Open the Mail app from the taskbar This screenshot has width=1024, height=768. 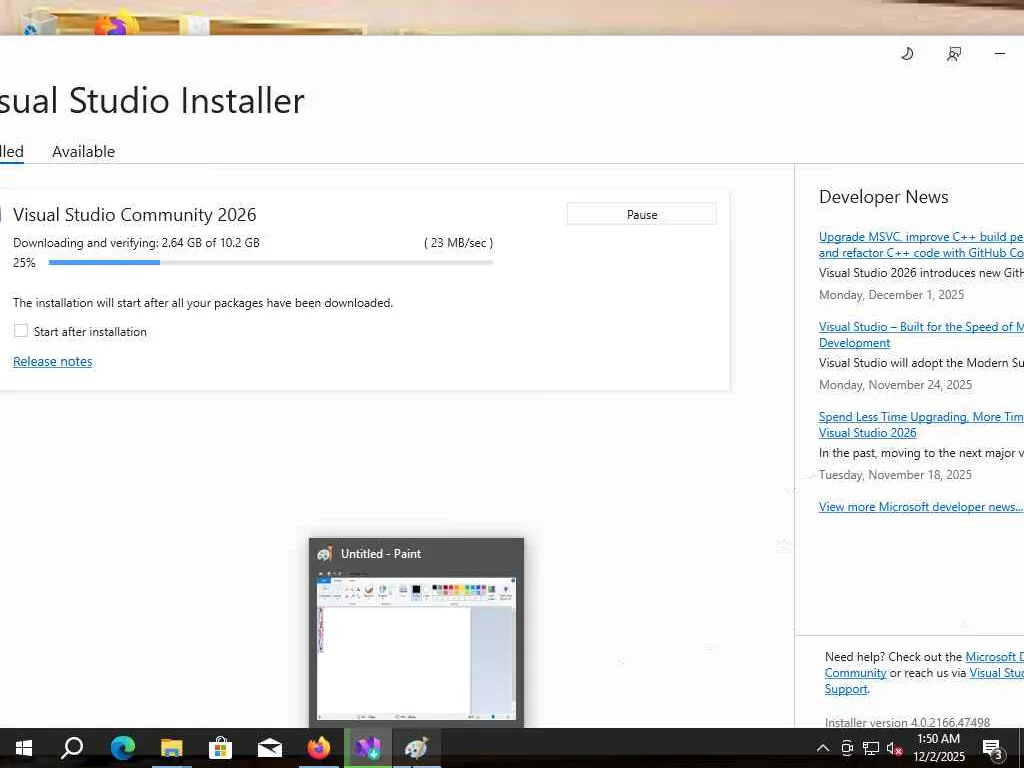click(x=270, y=748)
